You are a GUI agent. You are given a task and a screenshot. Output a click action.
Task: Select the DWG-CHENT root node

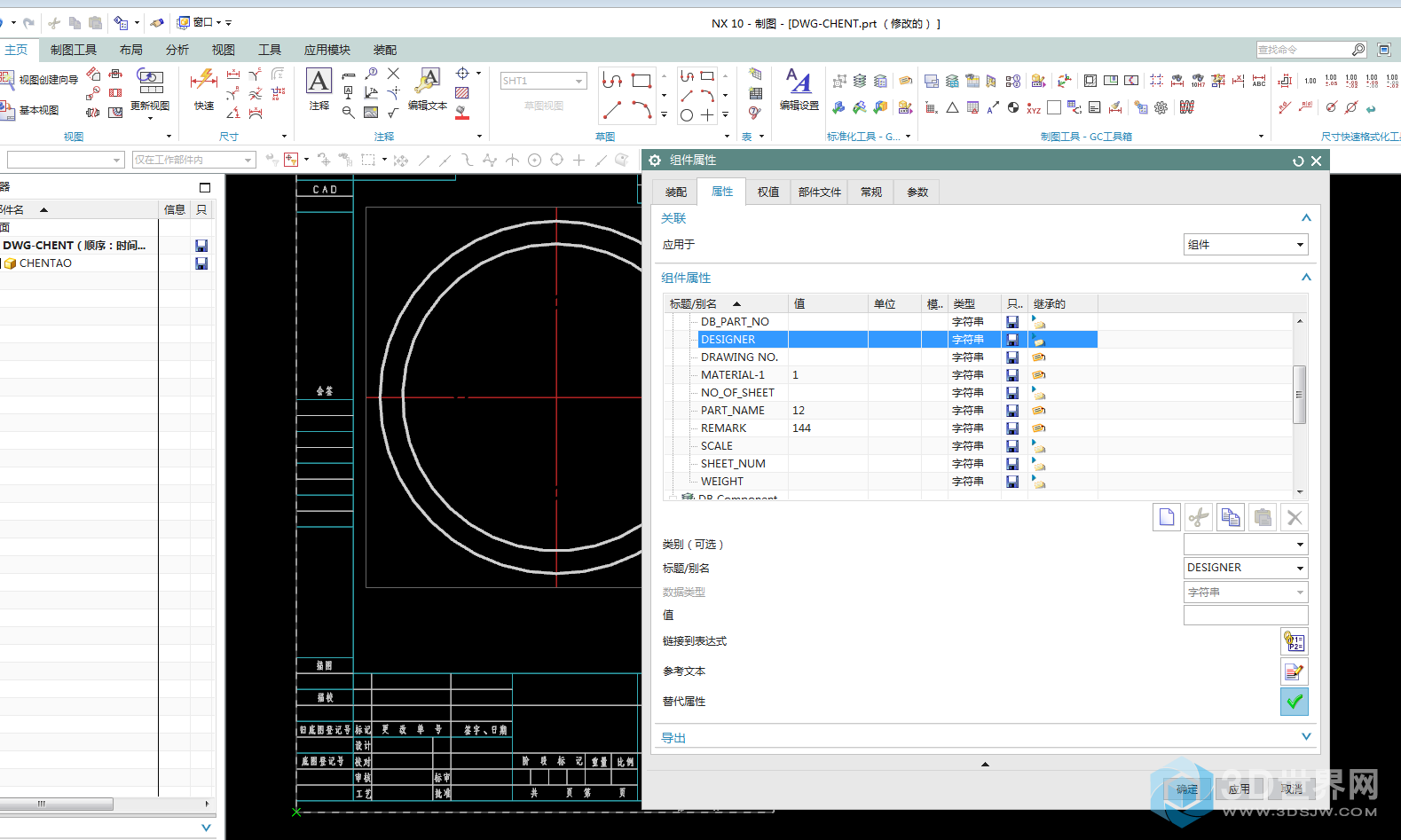(75, 246)
